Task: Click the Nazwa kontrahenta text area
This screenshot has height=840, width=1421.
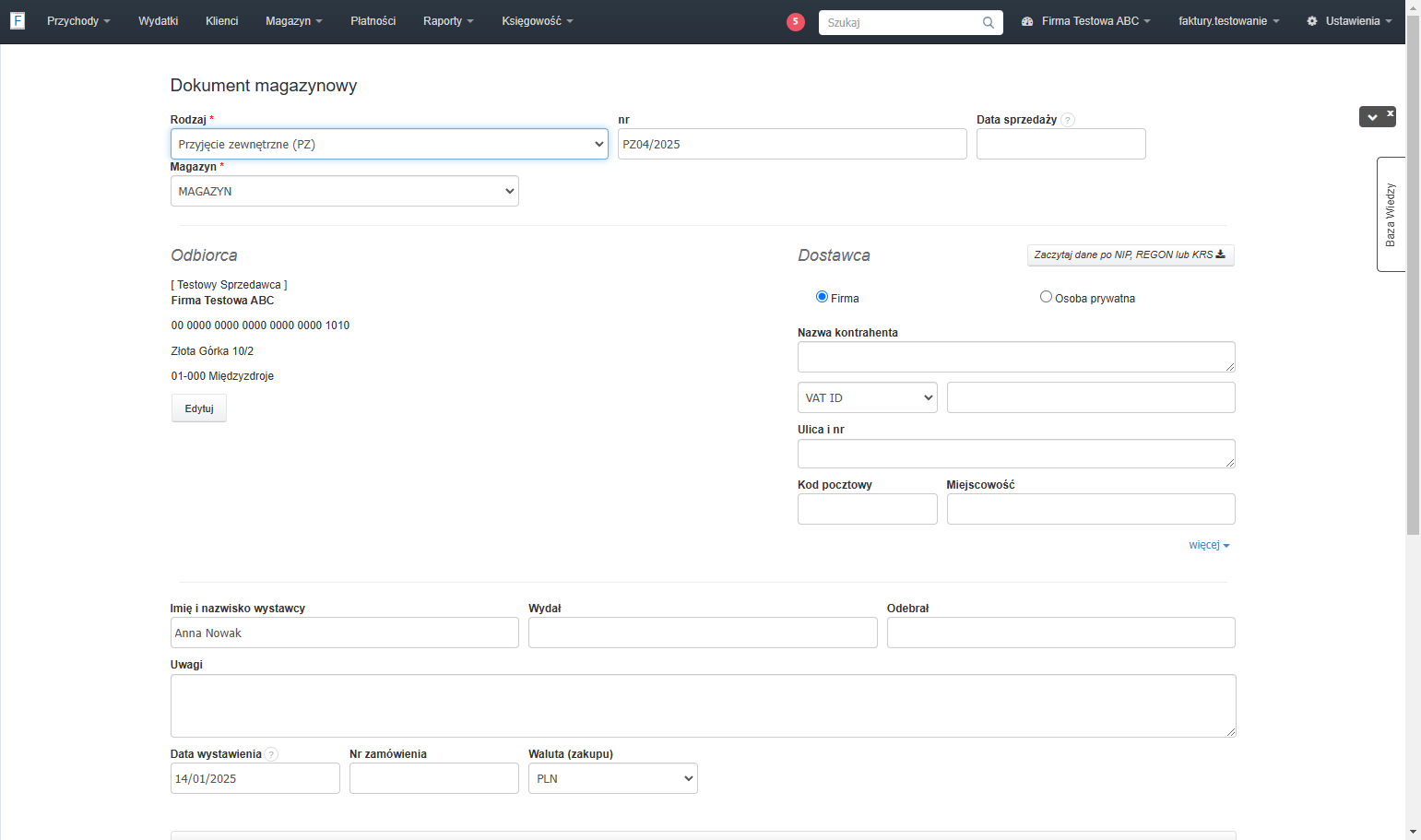Action: (x=1016, y=357)
